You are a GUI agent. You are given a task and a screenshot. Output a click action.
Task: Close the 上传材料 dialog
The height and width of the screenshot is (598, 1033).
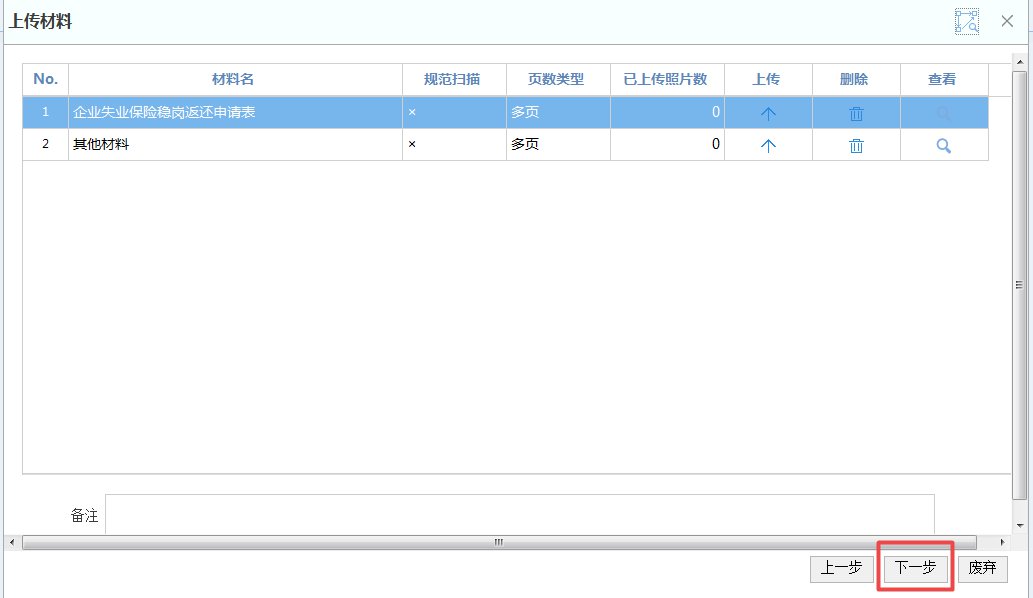(x=1007, y=21)
